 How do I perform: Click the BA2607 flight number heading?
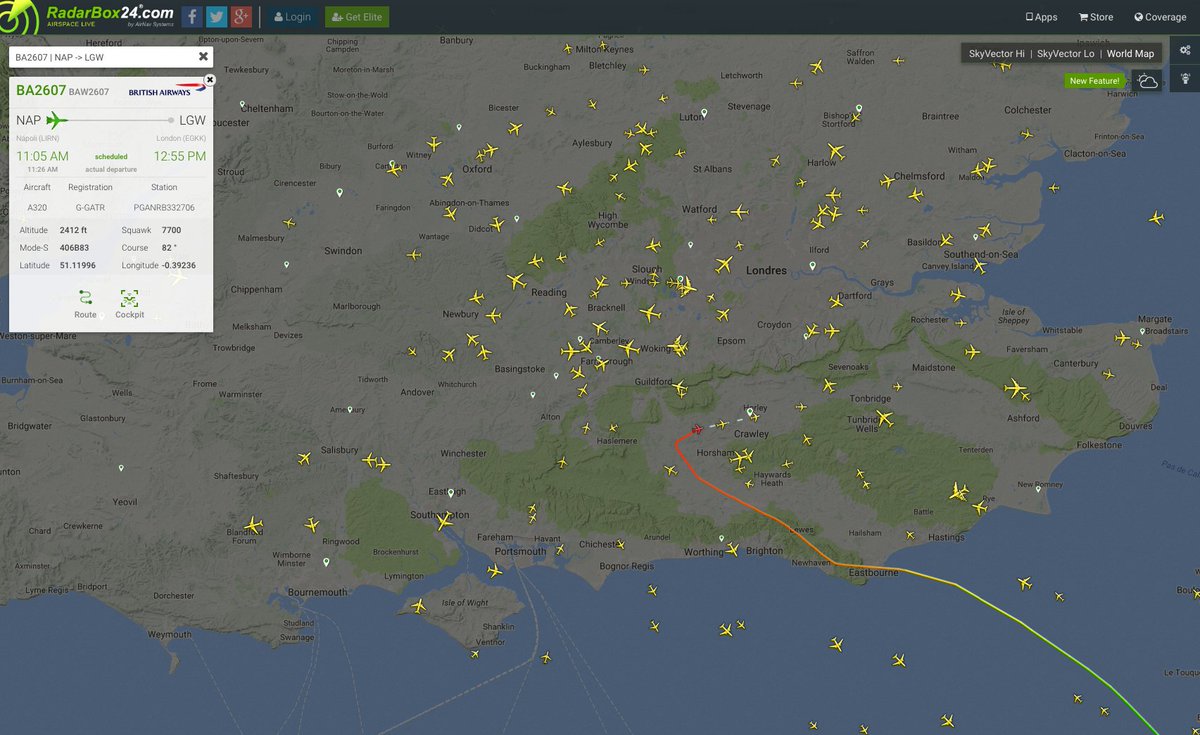(41, 90)
